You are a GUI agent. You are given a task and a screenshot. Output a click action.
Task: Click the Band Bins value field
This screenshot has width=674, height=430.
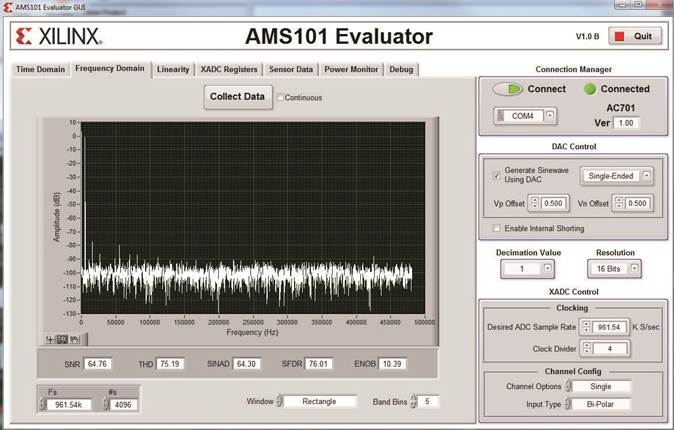[x=428, y=401]
